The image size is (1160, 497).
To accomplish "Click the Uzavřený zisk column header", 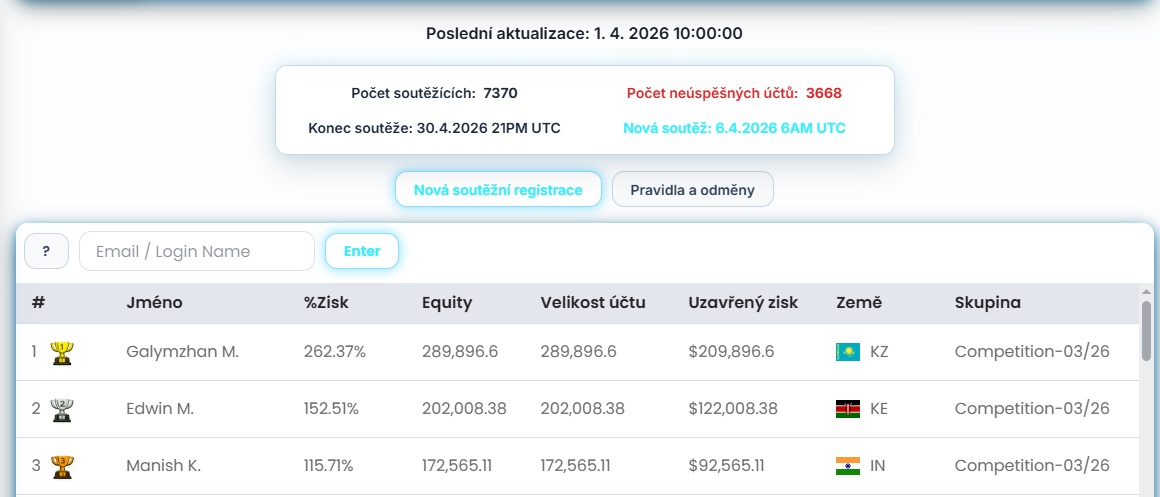I will pyautogui.click(x=743, y=303).
